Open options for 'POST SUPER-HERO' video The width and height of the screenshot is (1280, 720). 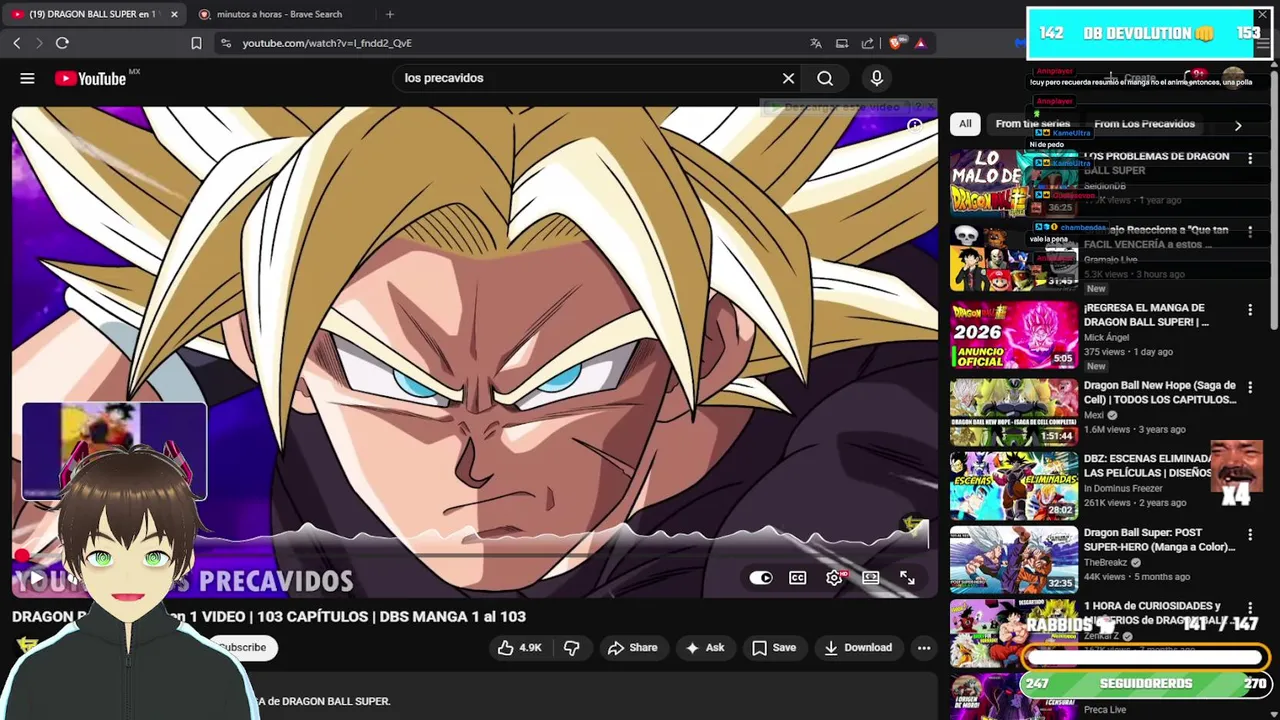pos(1249,534)
